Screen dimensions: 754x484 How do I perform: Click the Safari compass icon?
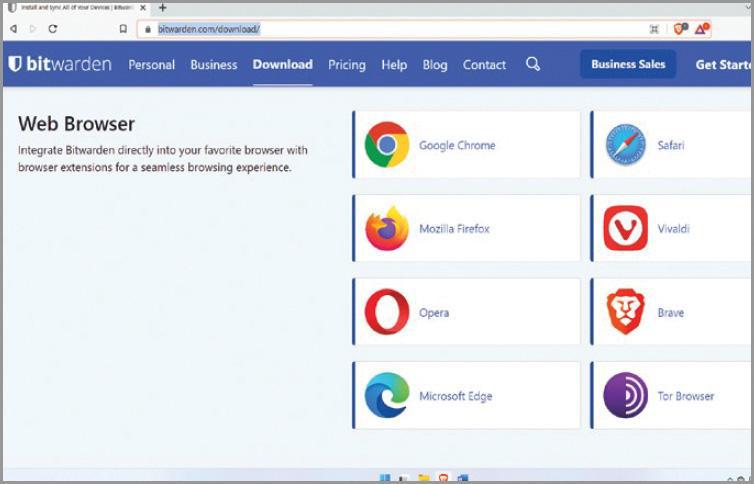[626, 145]
